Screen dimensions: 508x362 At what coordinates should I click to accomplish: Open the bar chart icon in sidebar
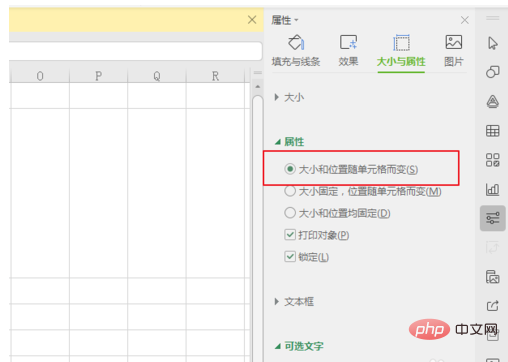tap(493, 189)
